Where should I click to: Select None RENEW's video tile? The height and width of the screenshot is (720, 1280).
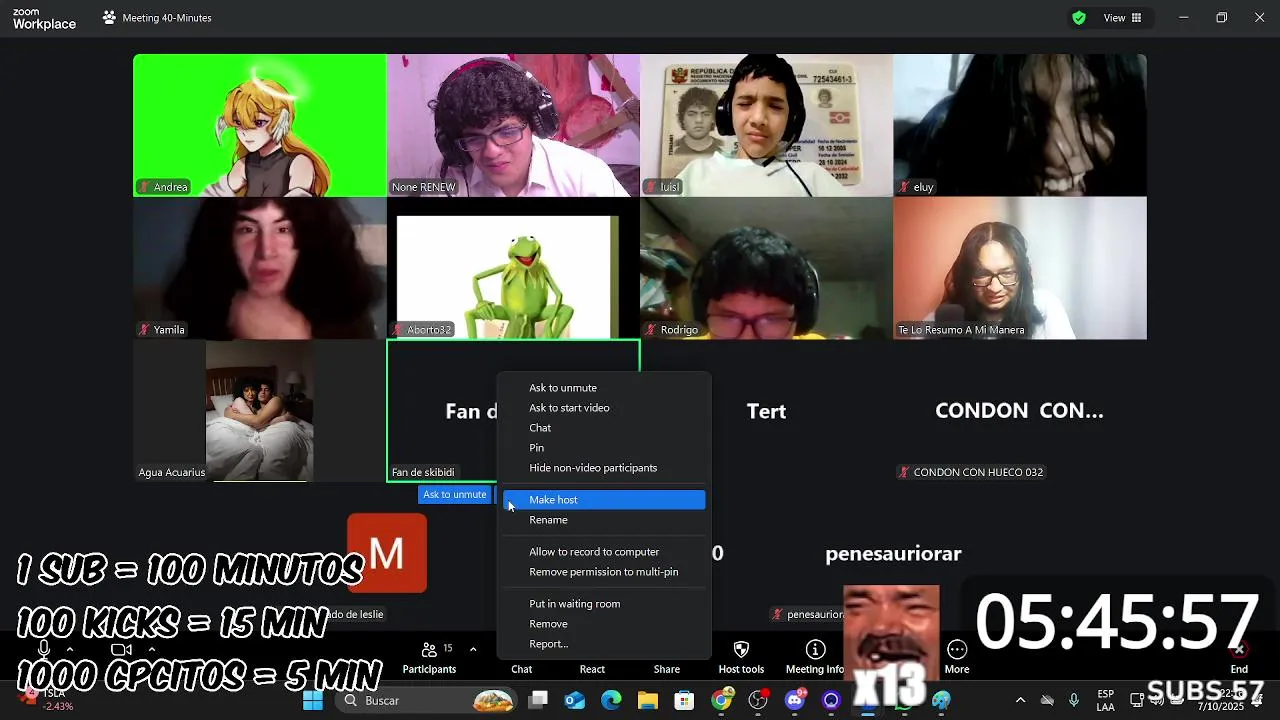[513, 125]
